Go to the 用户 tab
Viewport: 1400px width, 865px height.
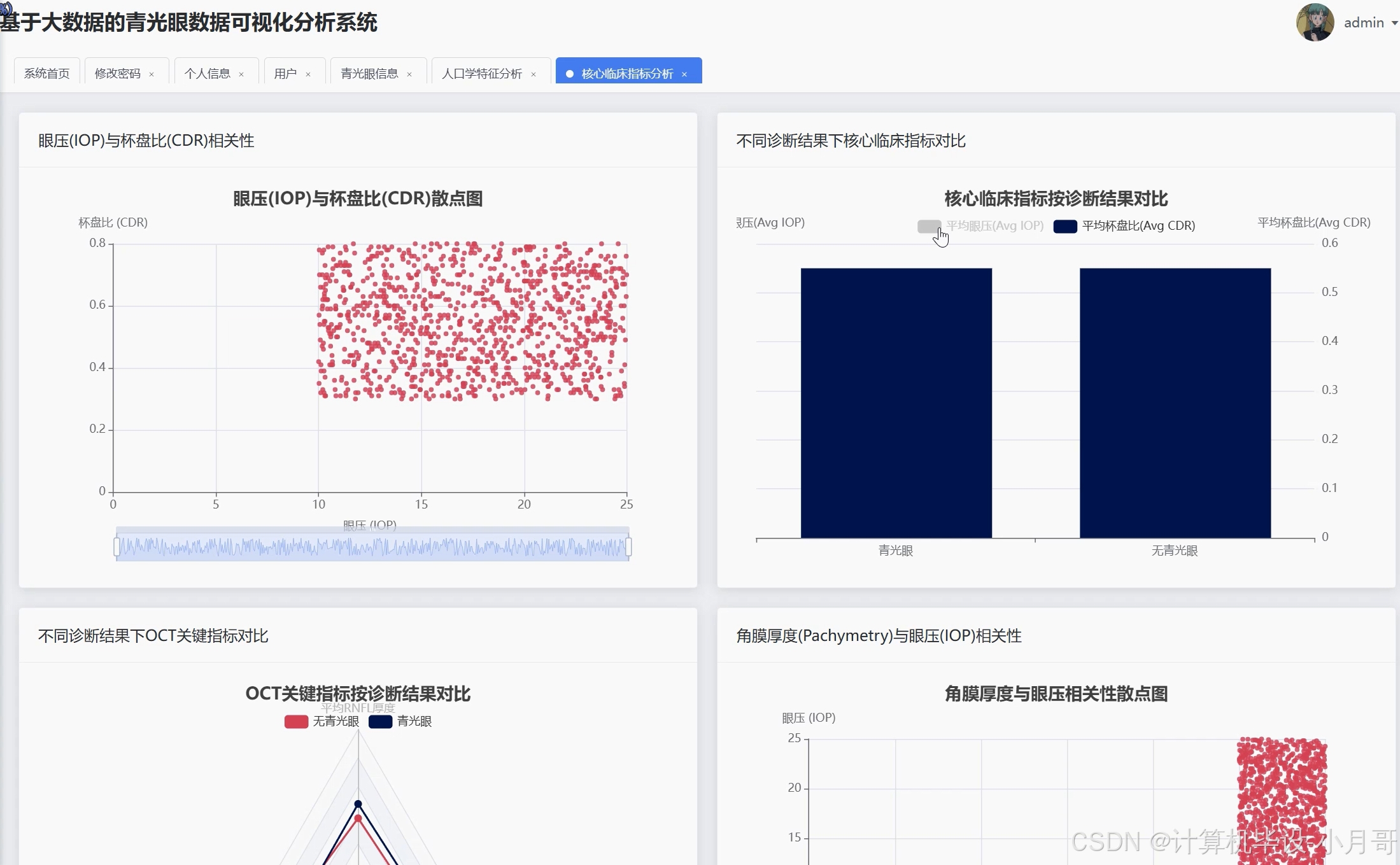[x=285, y=74]
